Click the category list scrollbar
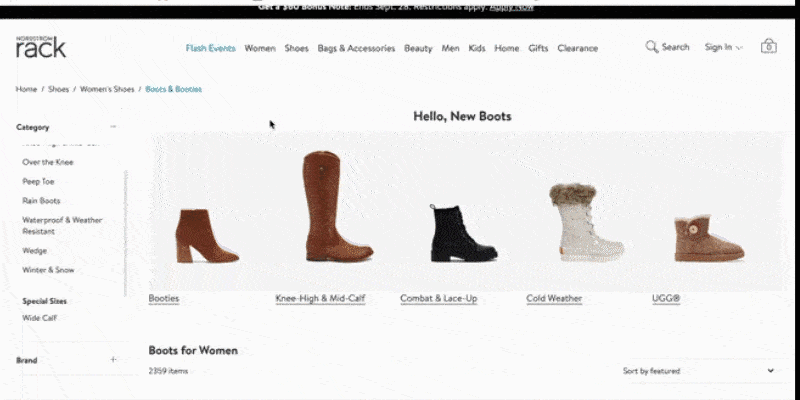 (126, 230)
